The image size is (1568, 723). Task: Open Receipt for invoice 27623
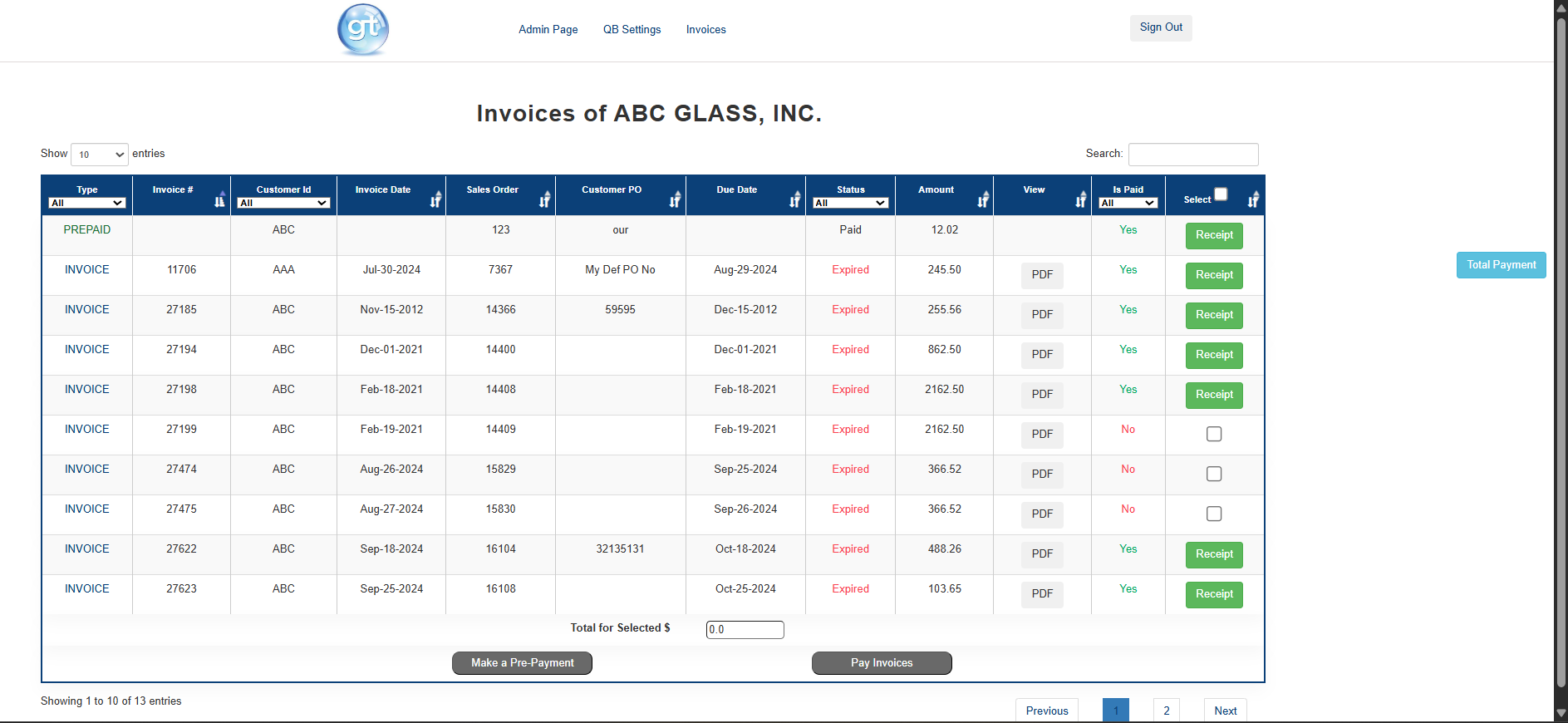[1214, 594]
